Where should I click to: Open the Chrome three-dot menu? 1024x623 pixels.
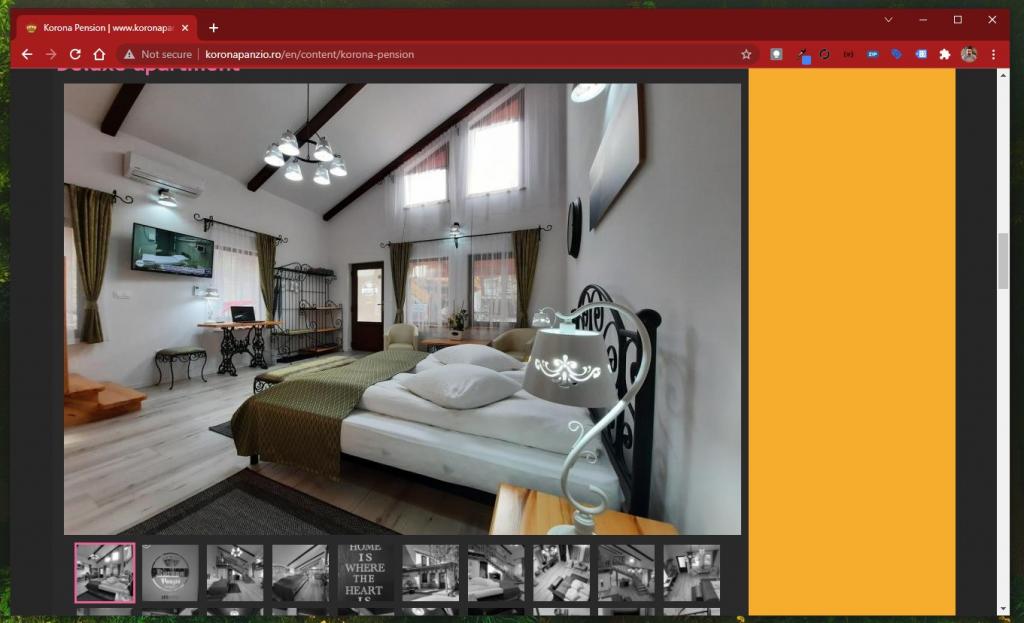[993, 54]
